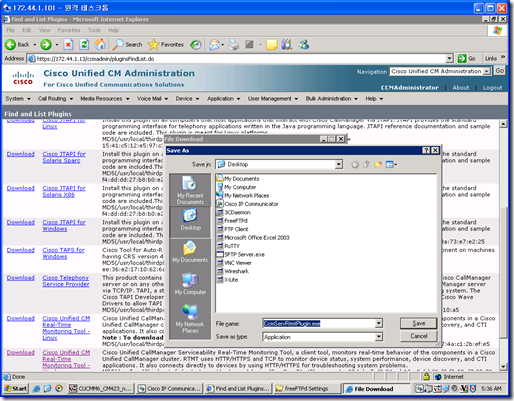Open the File menu in Internet Explorer
The image size is (514, 401).
pos(10,30)
